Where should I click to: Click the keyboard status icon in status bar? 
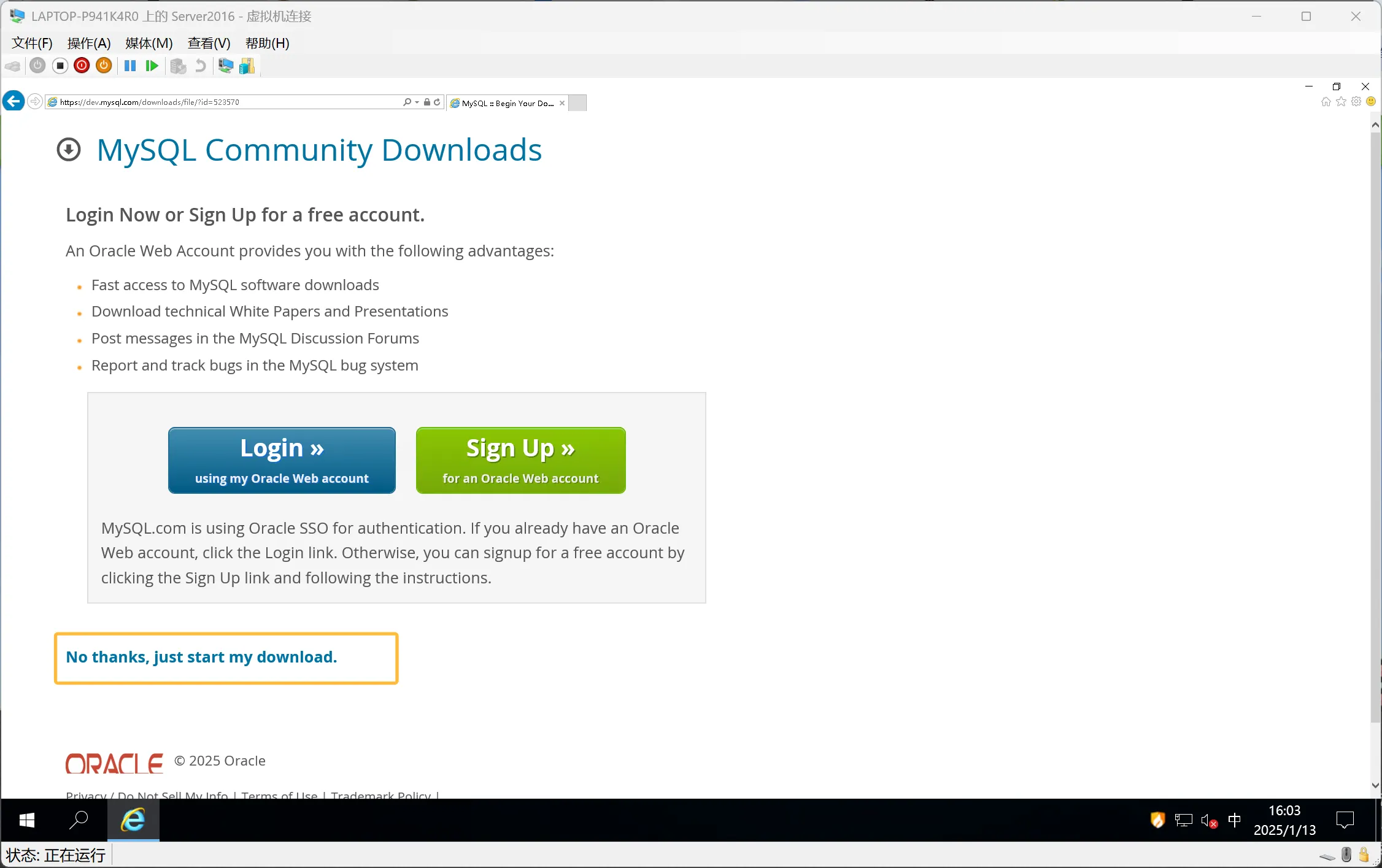[x=1327, y=856]
